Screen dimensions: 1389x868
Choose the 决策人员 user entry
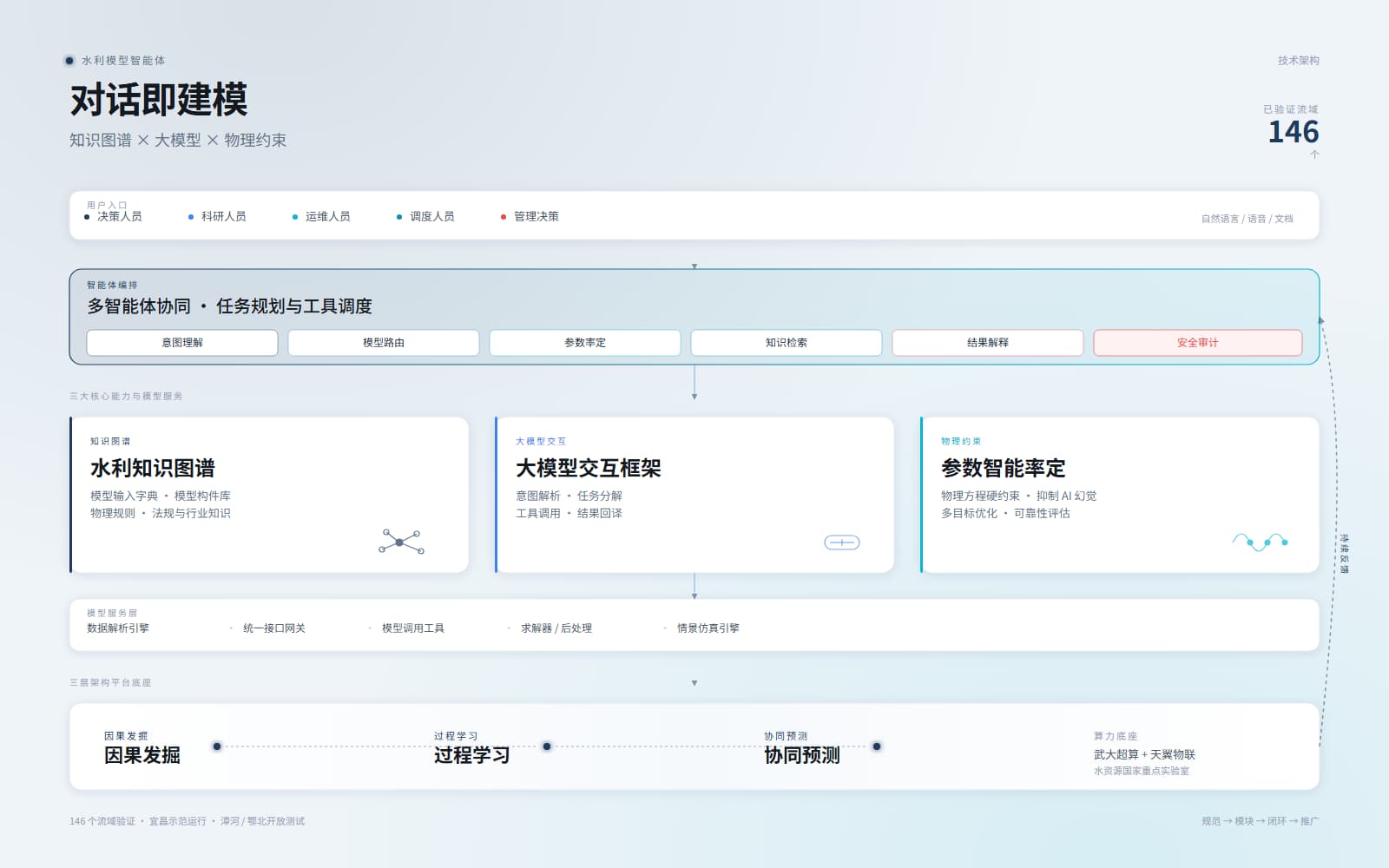coord(114,216)
